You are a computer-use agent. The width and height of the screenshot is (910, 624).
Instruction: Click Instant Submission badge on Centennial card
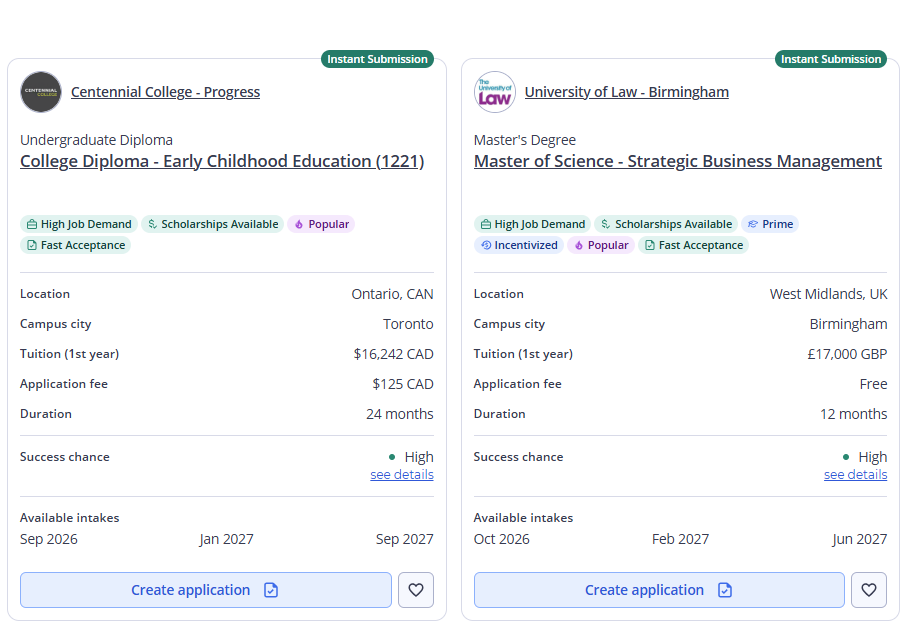(377, 59)
